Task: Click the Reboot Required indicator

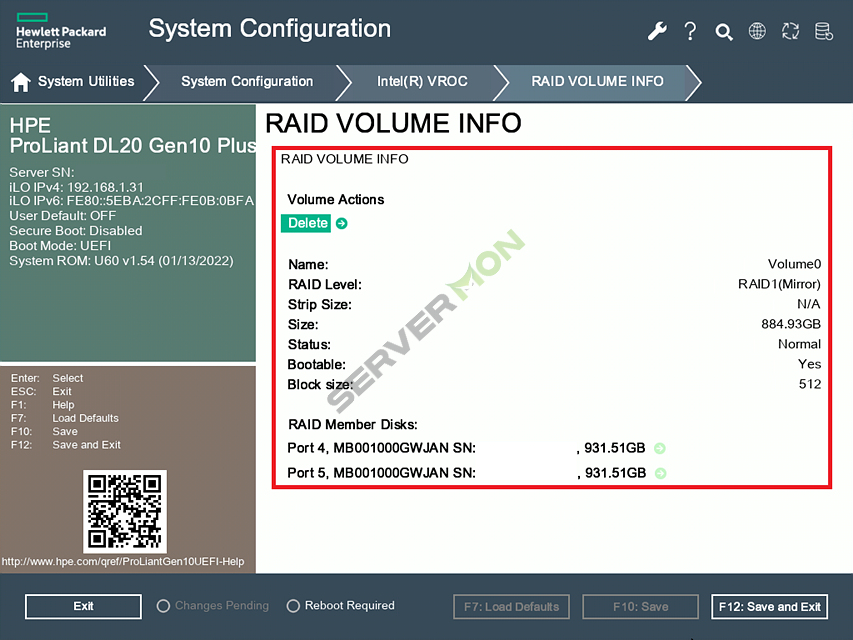Action: coord(341,606)
